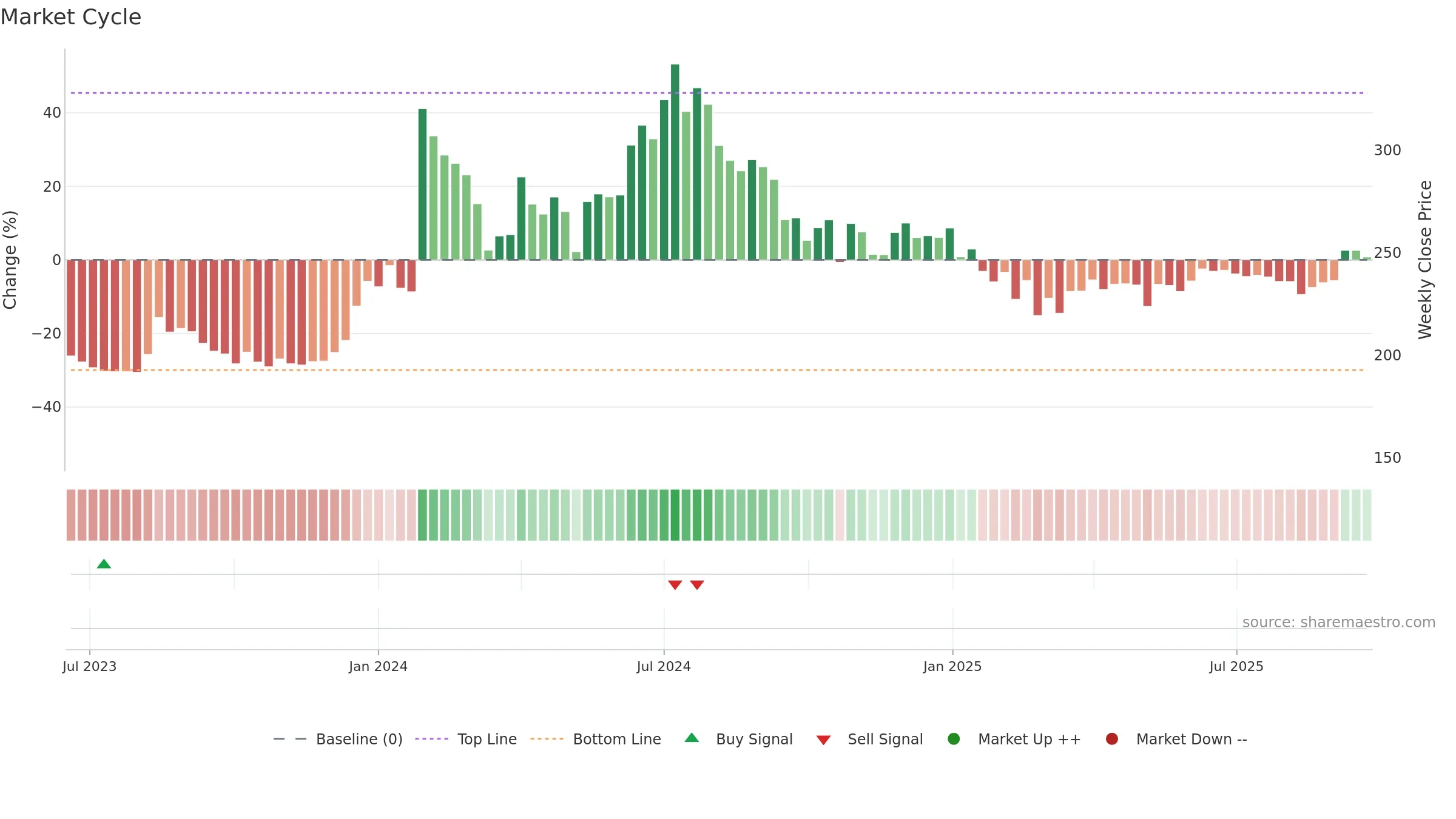
Task: Toggle the Market Down -- legend entry
Action: (x=1176, y=739)
